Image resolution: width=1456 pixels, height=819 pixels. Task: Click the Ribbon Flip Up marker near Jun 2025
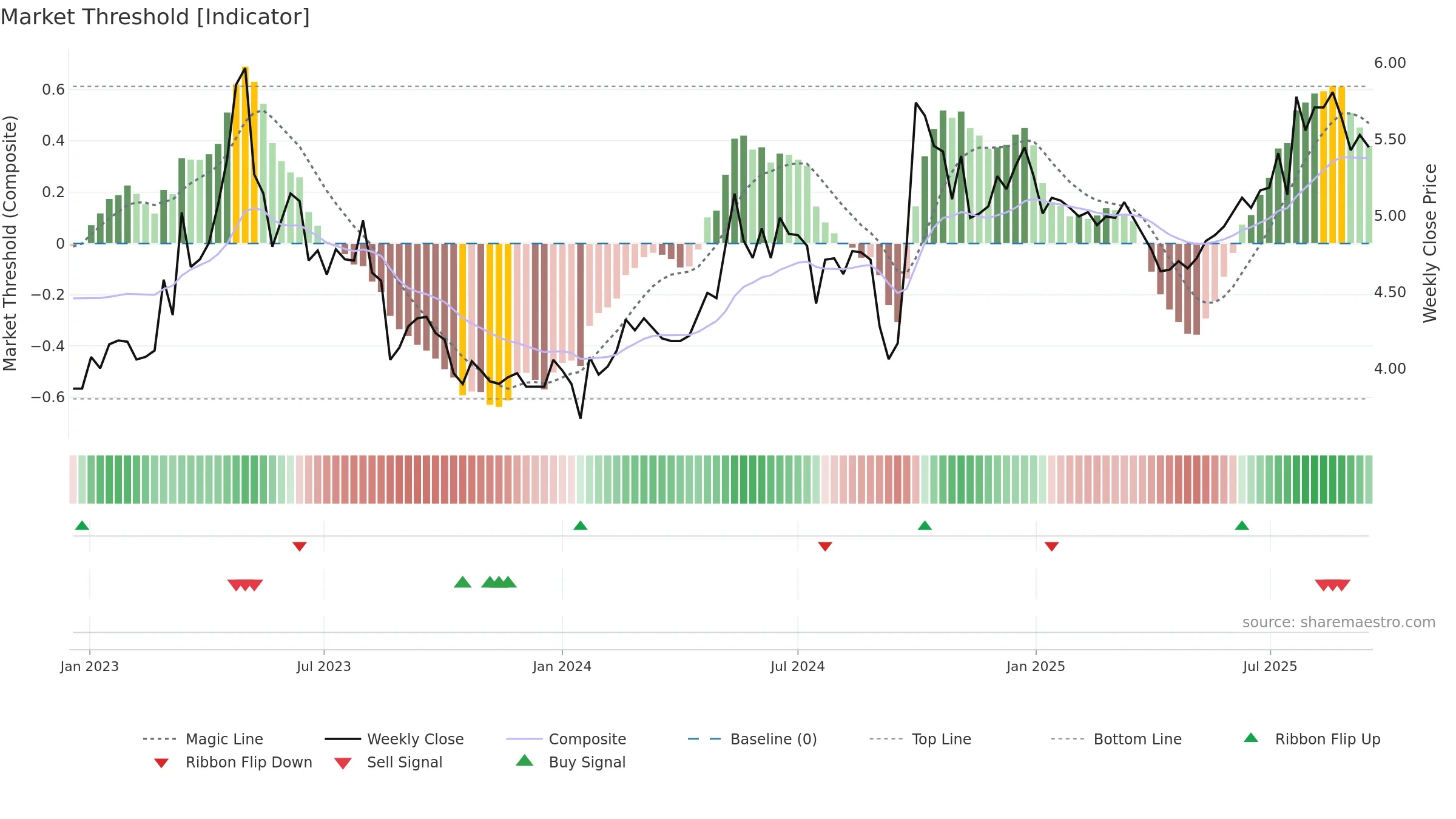point(1242,525)
